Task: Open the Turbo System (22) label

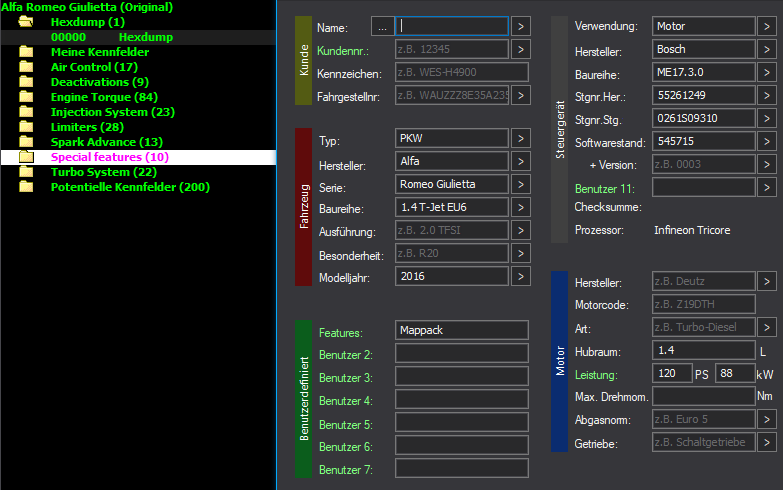Action: (103, 172)
